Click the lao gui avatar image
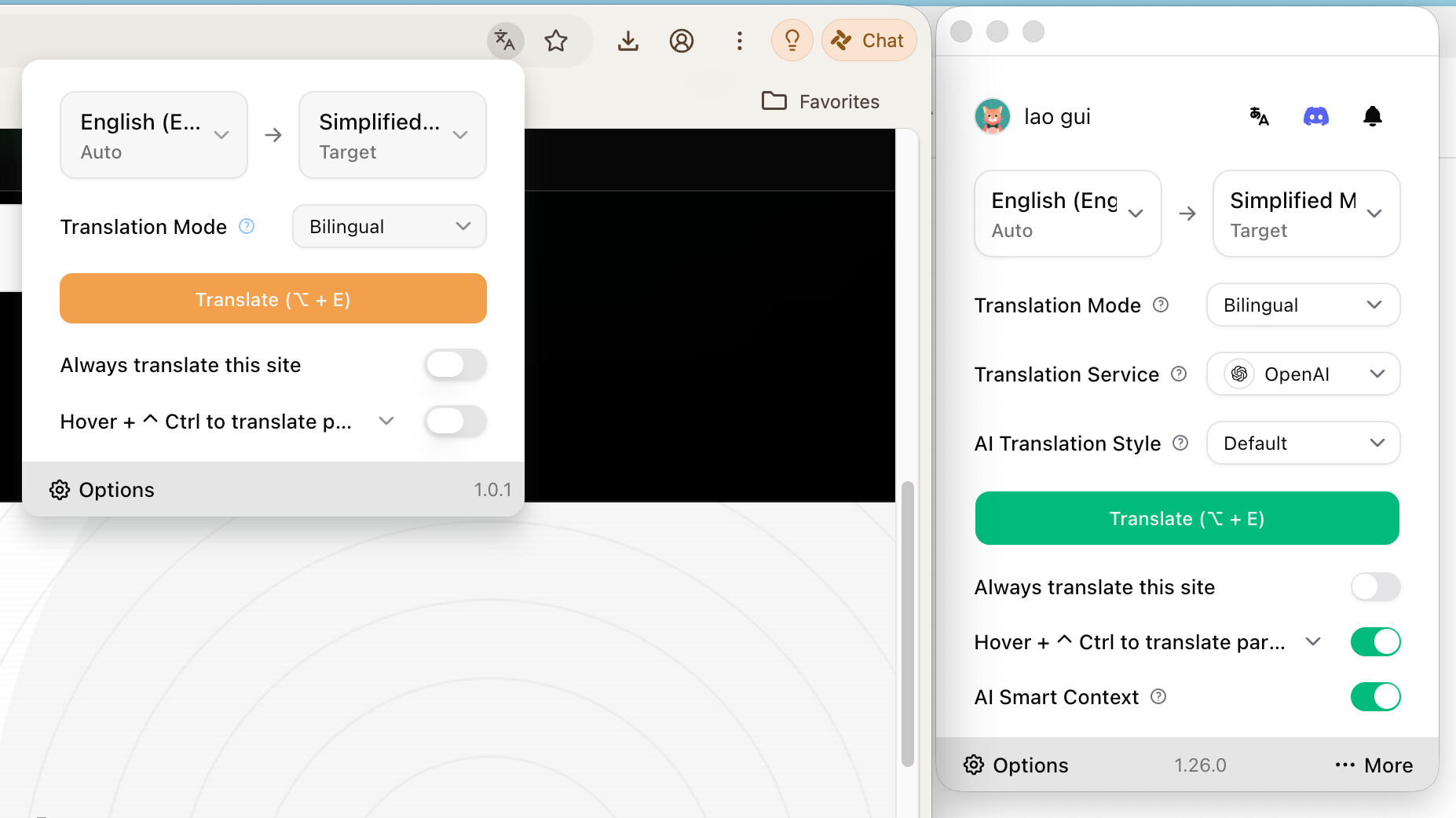The image size is (1456, 818). point(993,117)
